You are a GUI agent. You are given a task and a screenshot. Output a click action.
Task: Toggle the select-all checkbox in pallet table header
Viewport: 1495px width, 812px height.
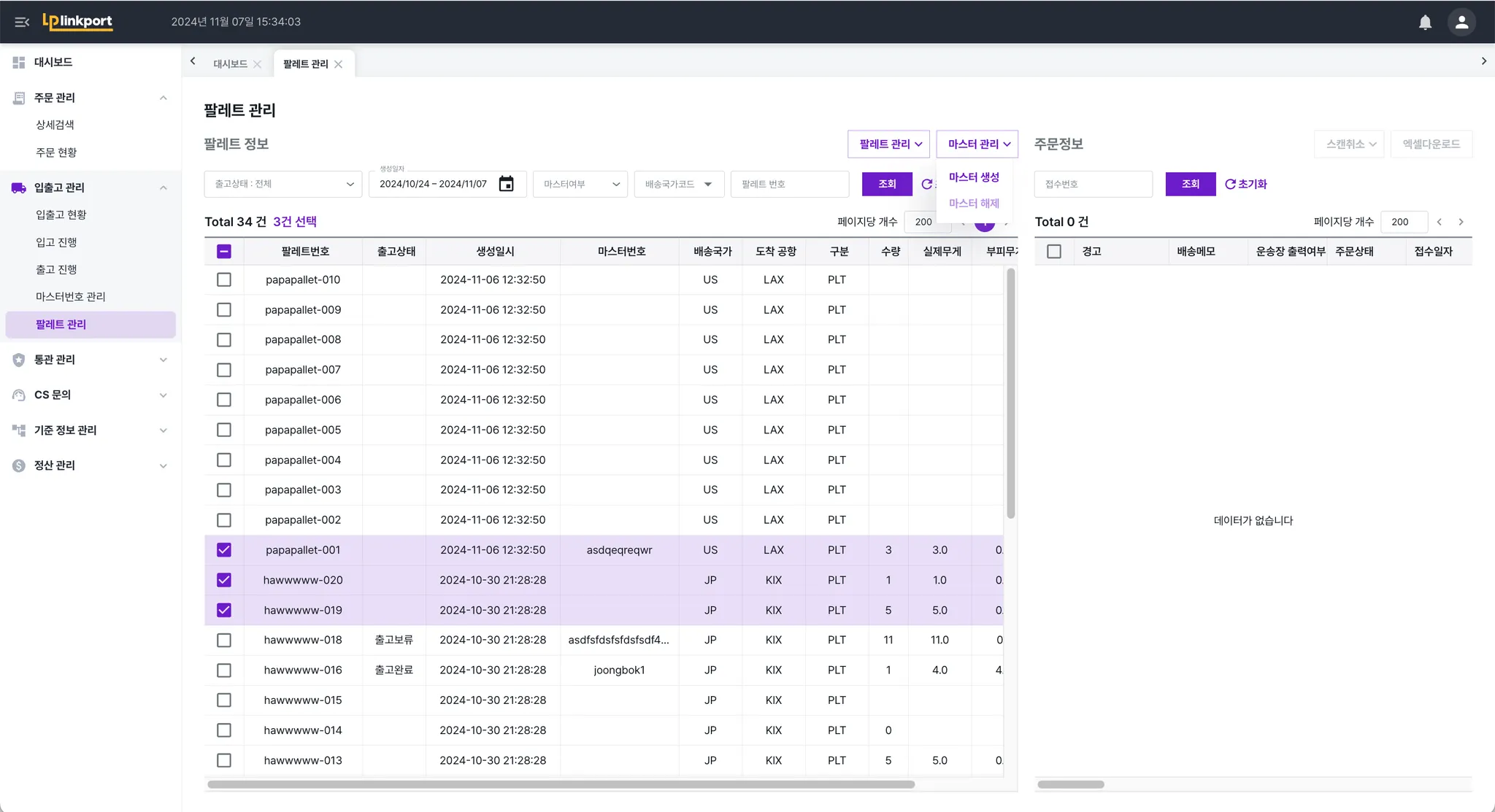click(x=224, y=252)
